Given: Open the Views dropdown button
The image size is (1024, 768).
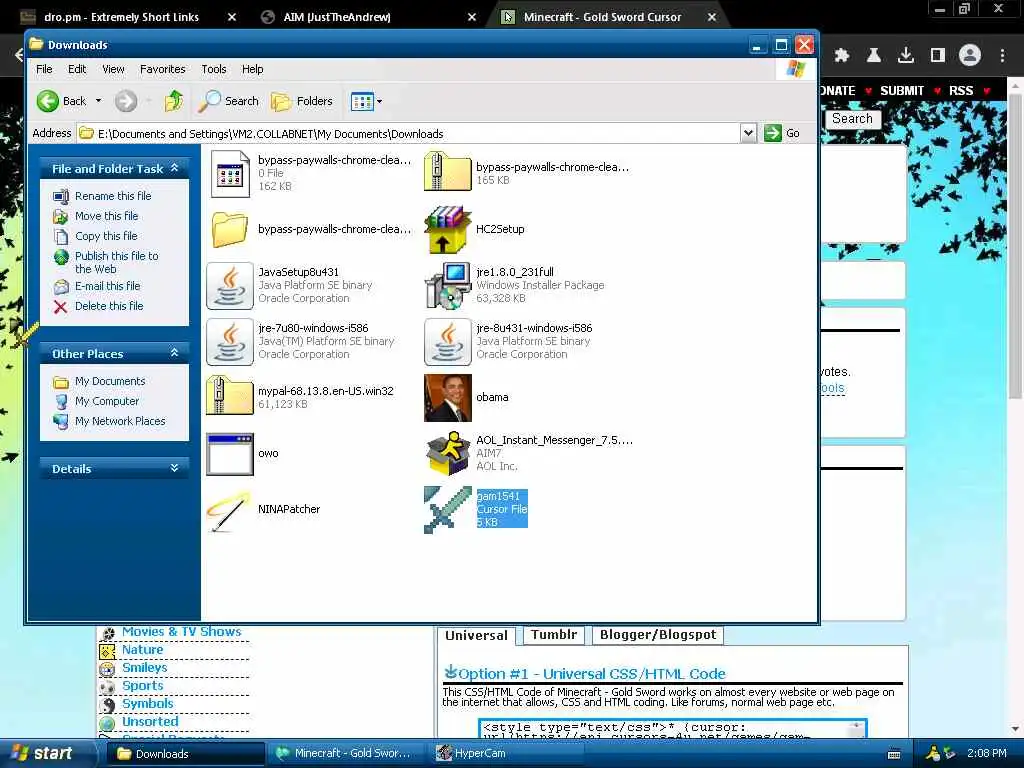Looking at the screenshot, I should click(366, 101).
